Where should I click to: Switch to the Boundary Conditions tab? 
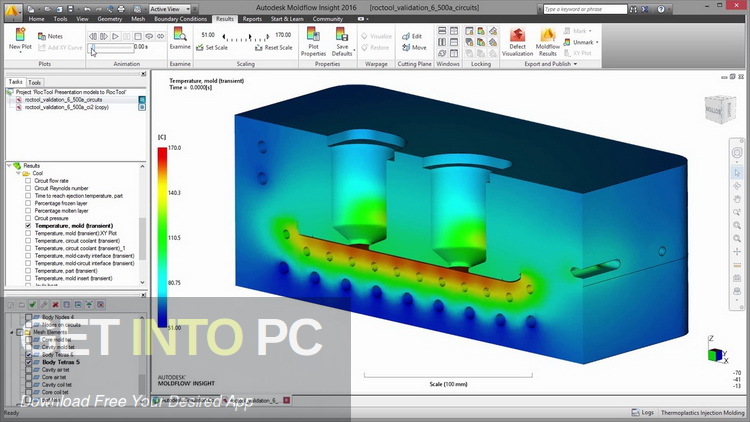pos(180,19)
